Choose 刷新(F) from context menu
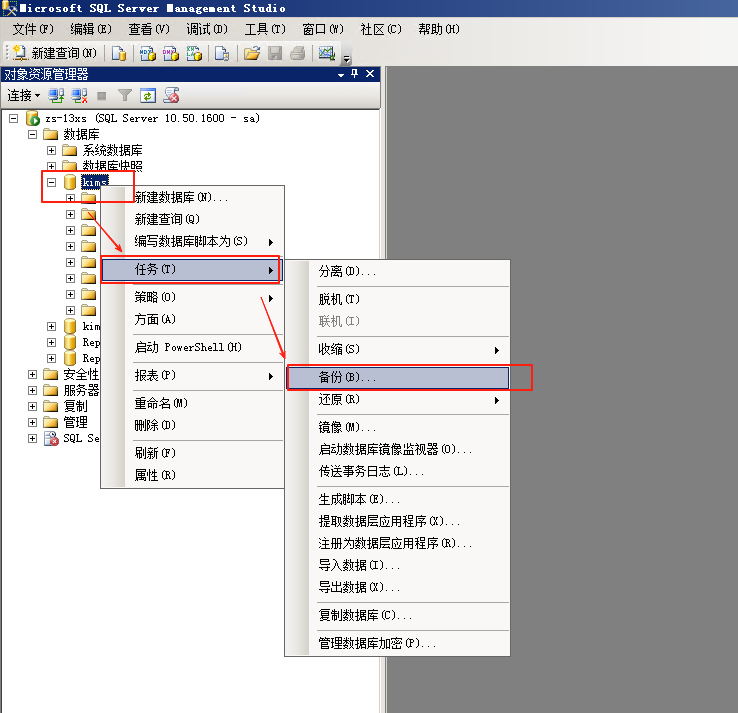738x713 pixels. click(x=193, y=453)
